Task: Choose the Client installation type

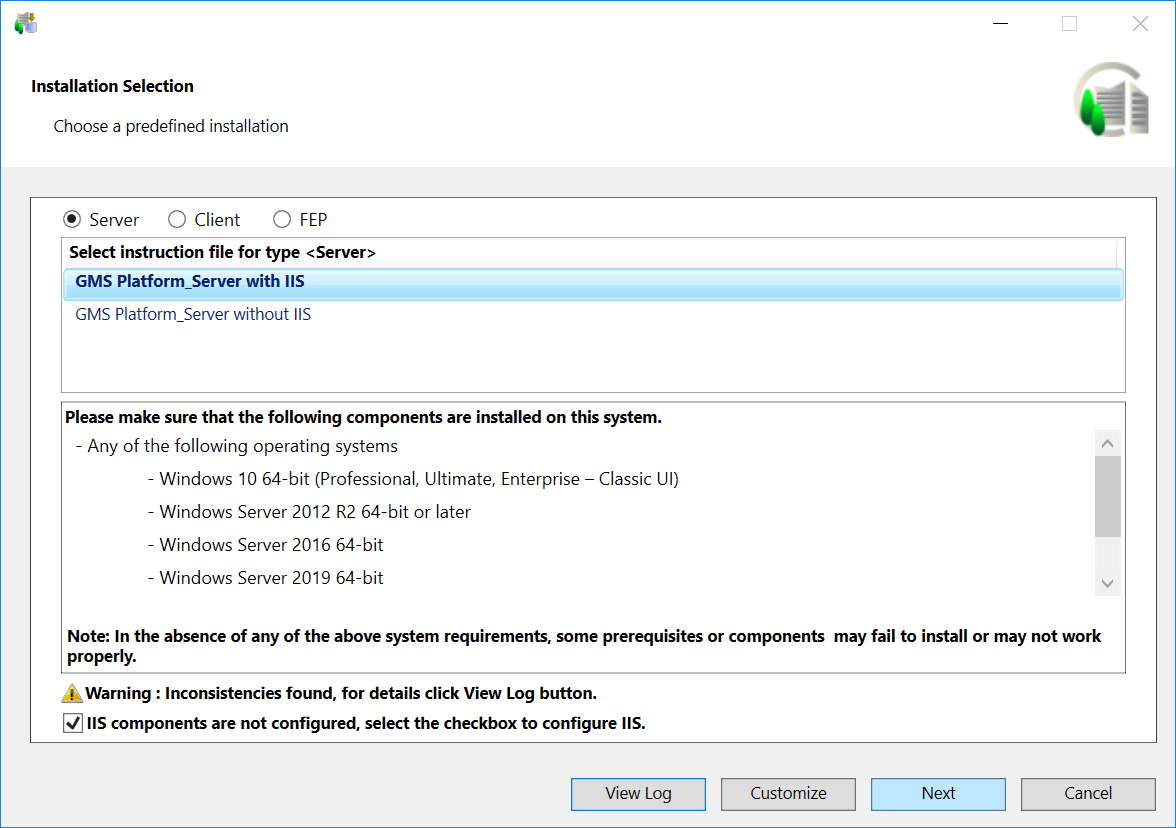Action: coord(177,219)
